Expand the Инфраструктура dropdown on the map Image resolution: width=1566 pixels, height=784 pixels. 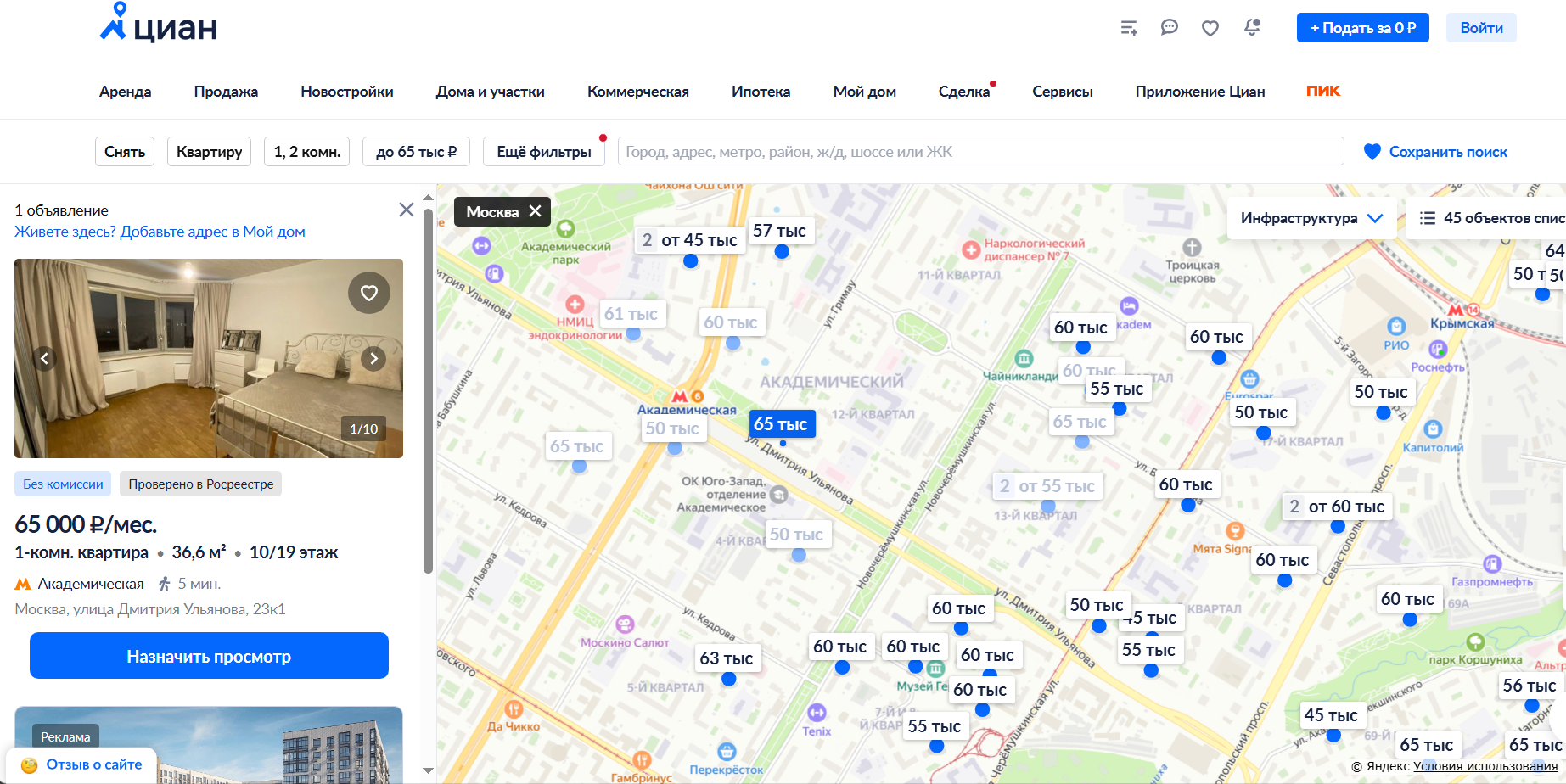1312,218
